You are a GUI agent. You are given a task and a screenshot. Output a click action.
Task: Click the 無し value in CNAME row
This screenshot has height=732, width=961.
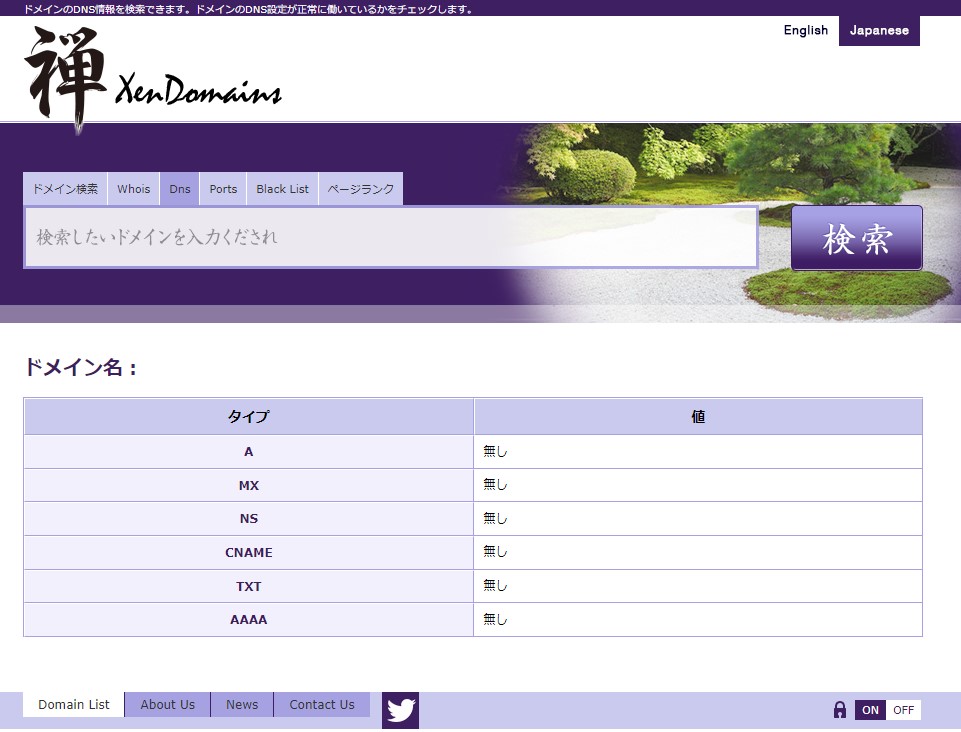[495, 552]
